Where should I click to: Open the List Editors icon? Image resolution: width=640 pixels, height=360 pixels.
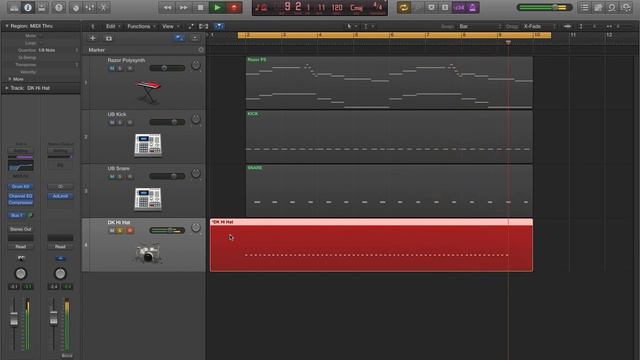point(585,7)
